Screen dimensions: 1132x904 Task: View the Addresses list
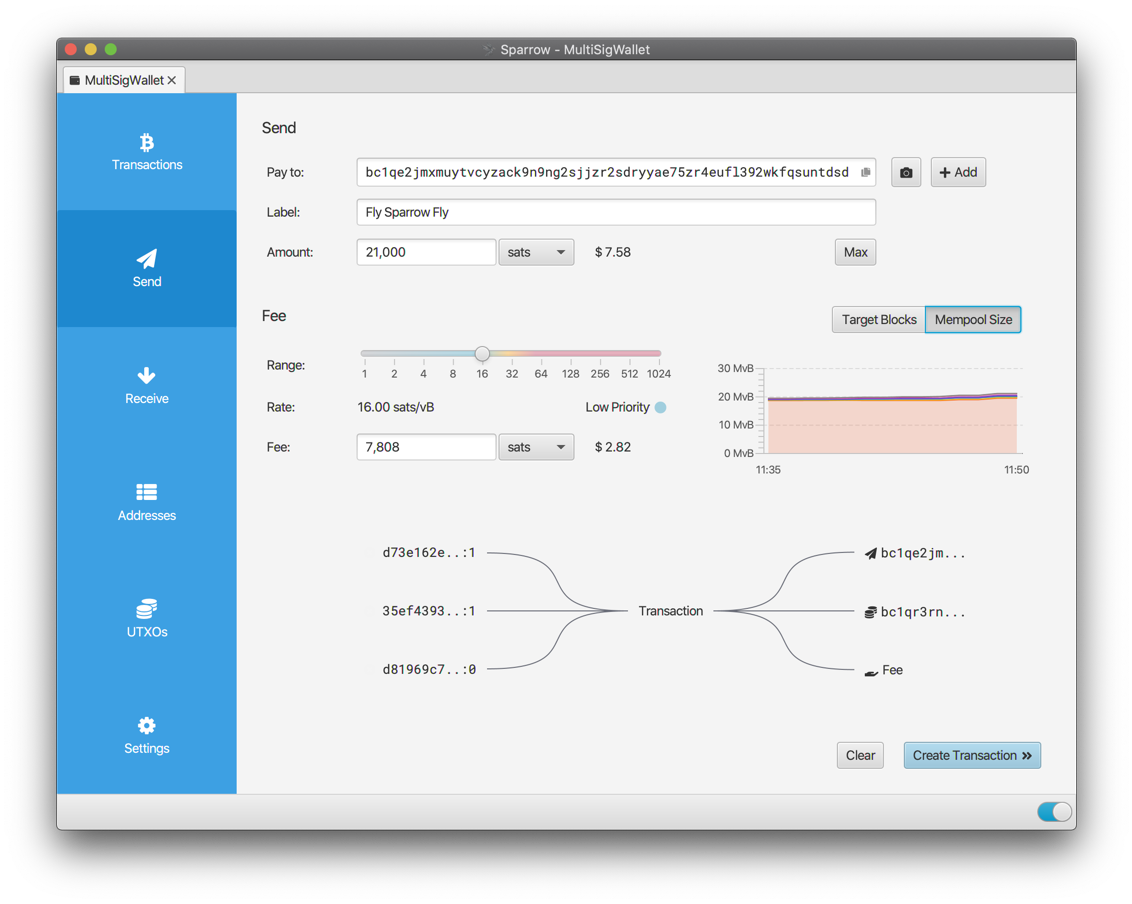click(x=146, y=503)
